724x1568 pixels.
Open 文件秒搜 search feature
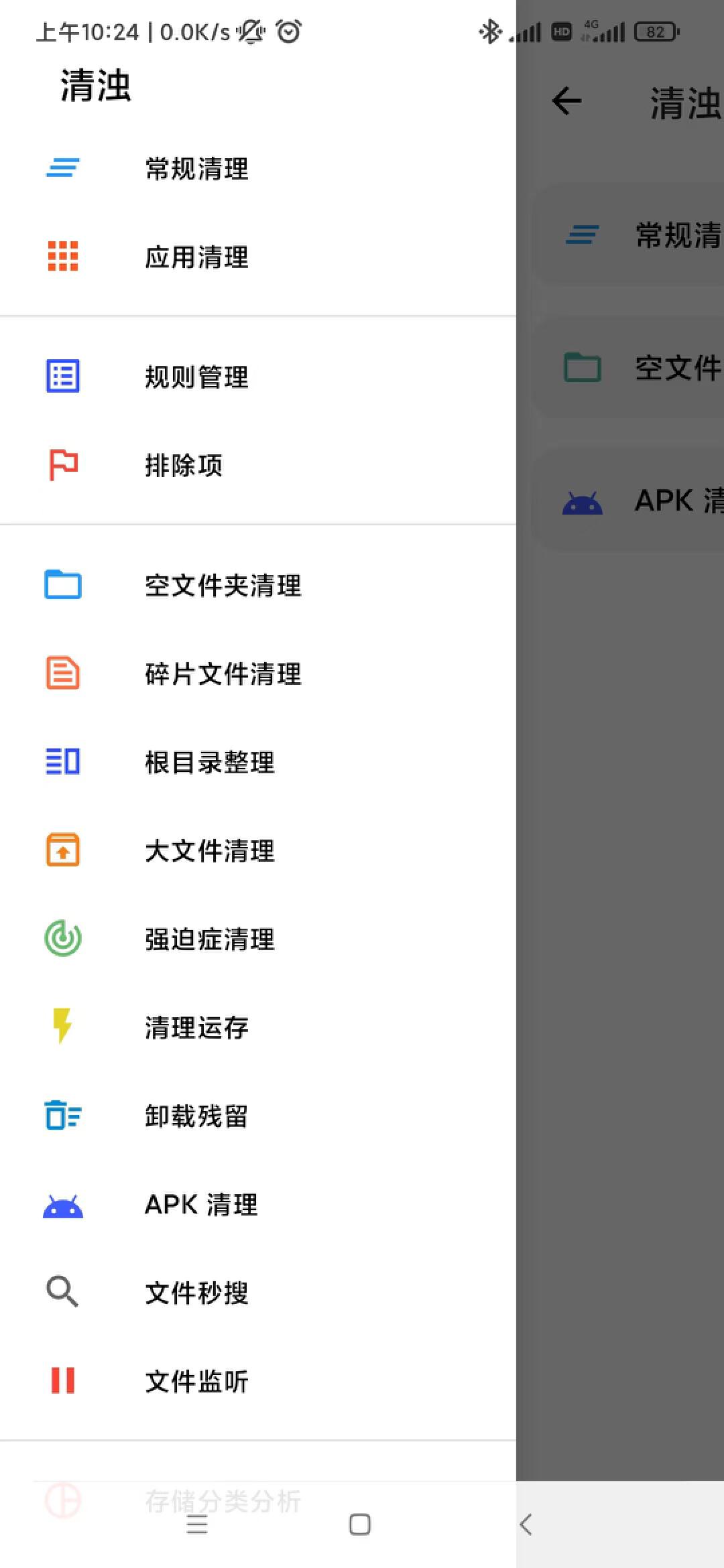tap(258, 1293)
